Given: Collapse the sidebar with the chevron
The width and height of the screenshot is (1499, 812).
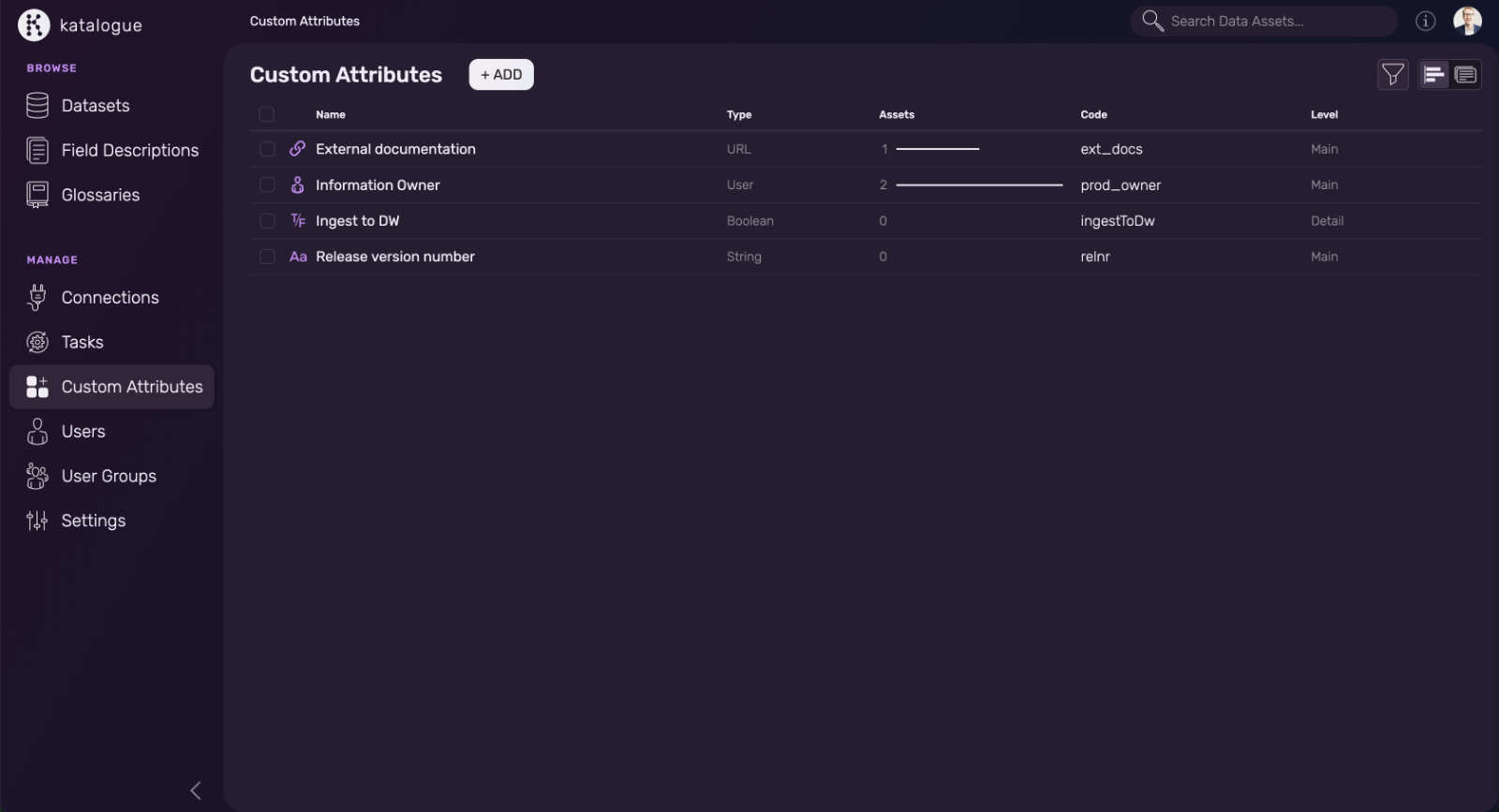Looking at the screenshot, I should point(196,790).
